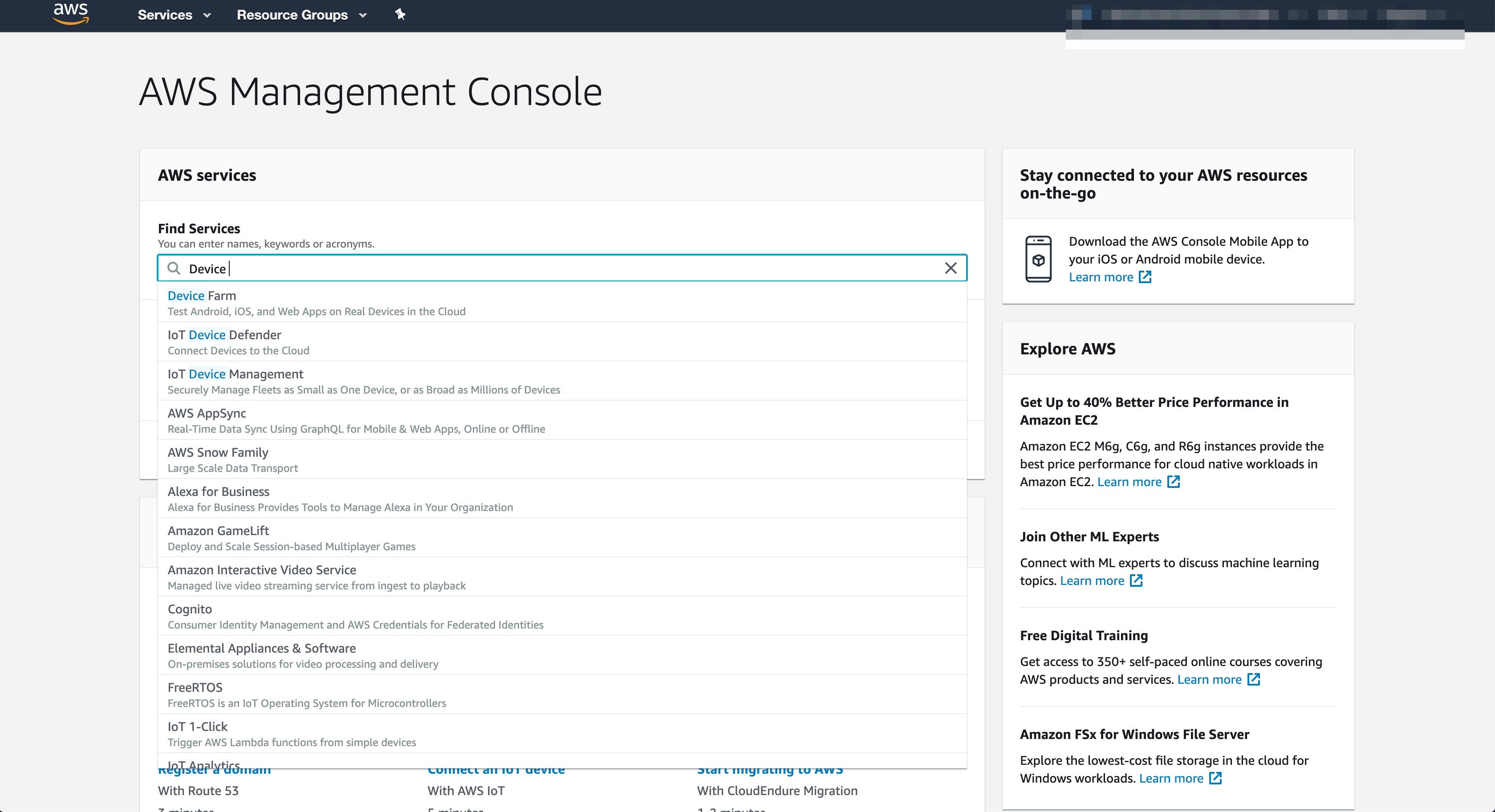The image size is (1495, 812).
Task: Choose FreeRTOS in the dropdown list
Action: [x=195, y=688]
